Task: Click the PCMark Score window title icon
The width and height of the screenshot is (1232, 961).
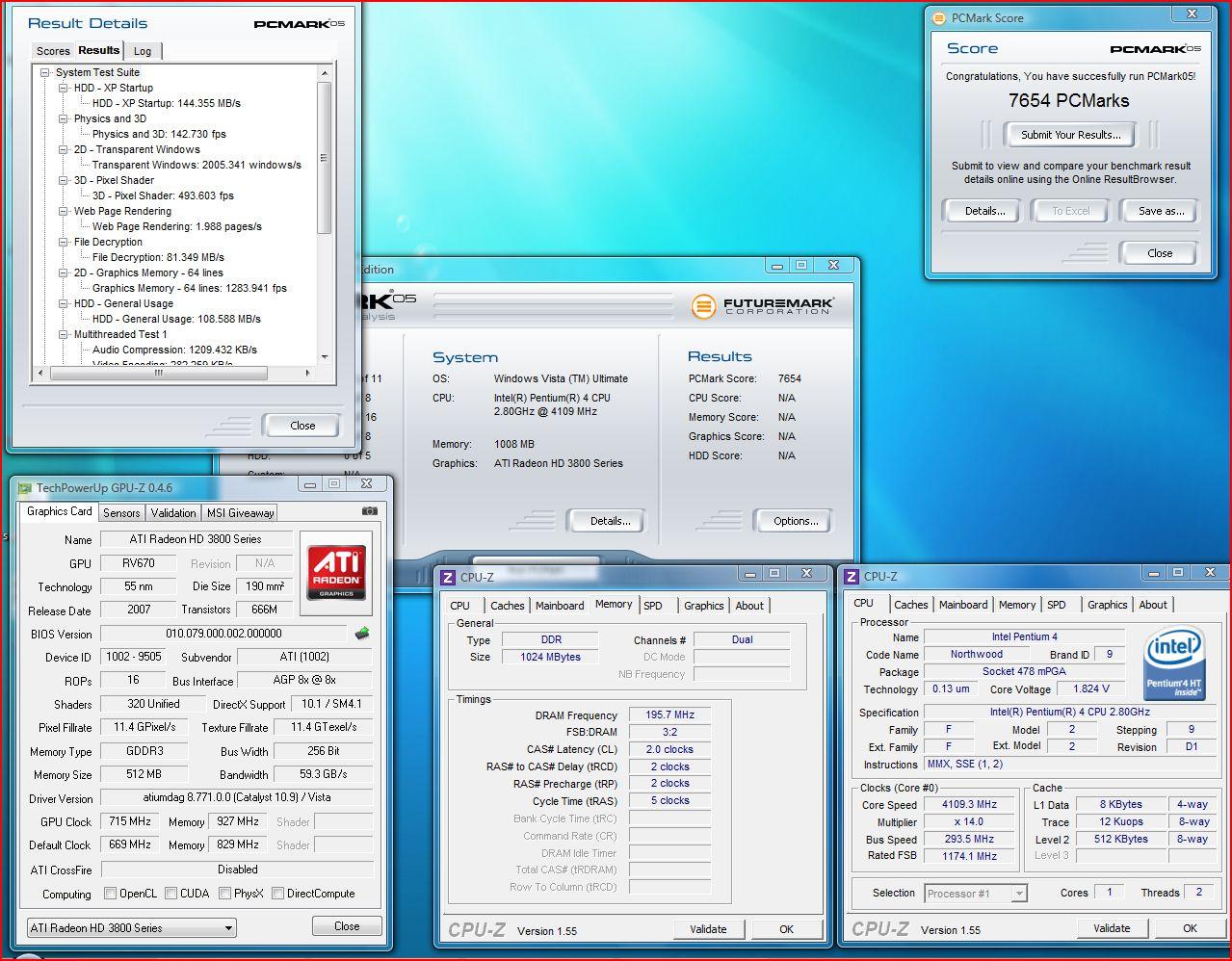Action: coord(939,17)
